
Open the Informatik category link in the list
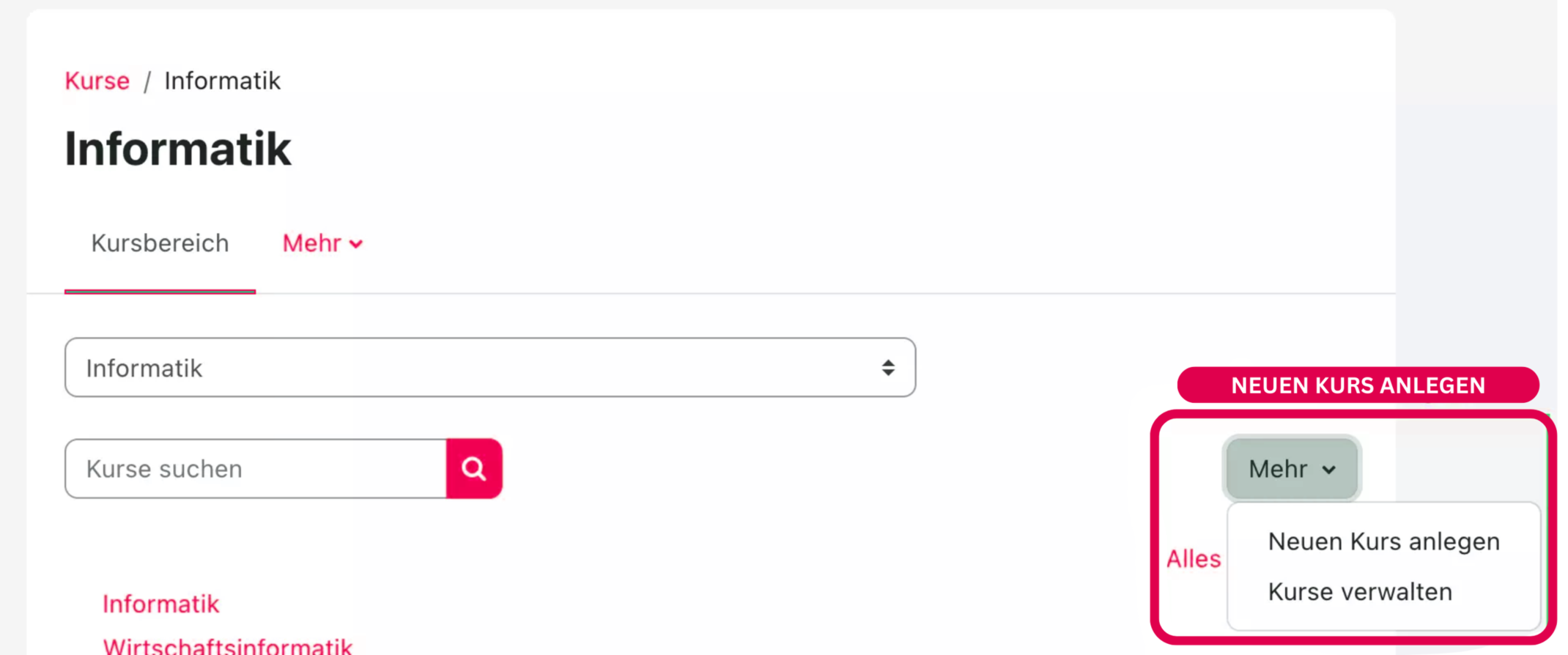(x=161, y=604)
